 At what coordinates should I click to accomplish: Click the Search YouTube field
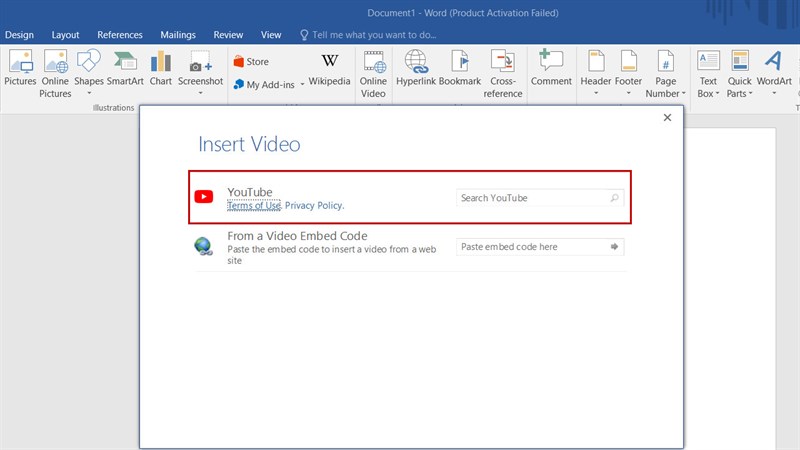tap(540, 197)
